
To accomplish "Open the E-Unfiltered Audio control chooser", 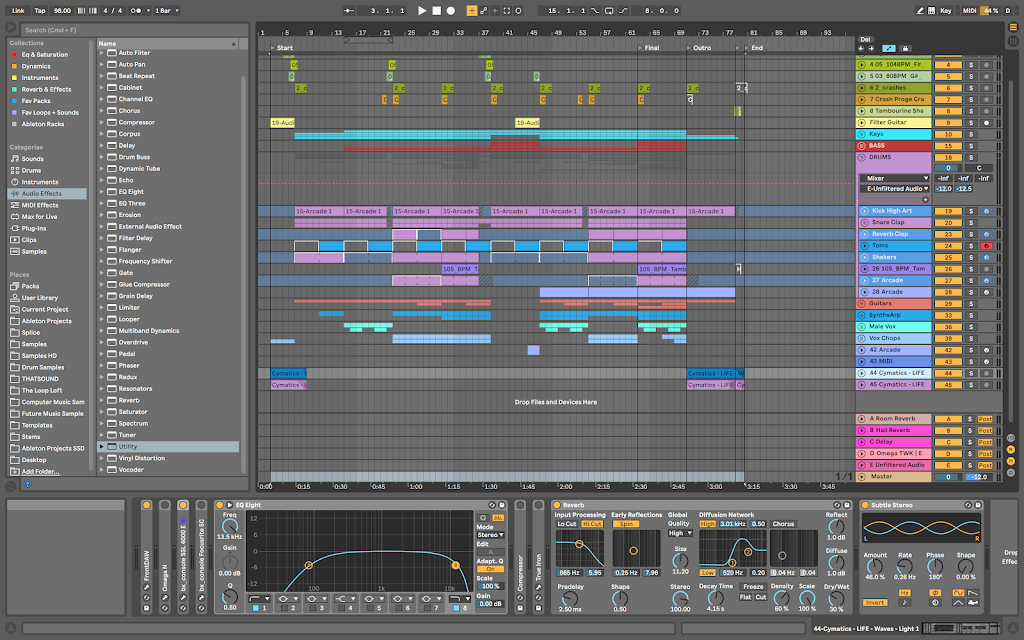I will [x=895, y=189].
